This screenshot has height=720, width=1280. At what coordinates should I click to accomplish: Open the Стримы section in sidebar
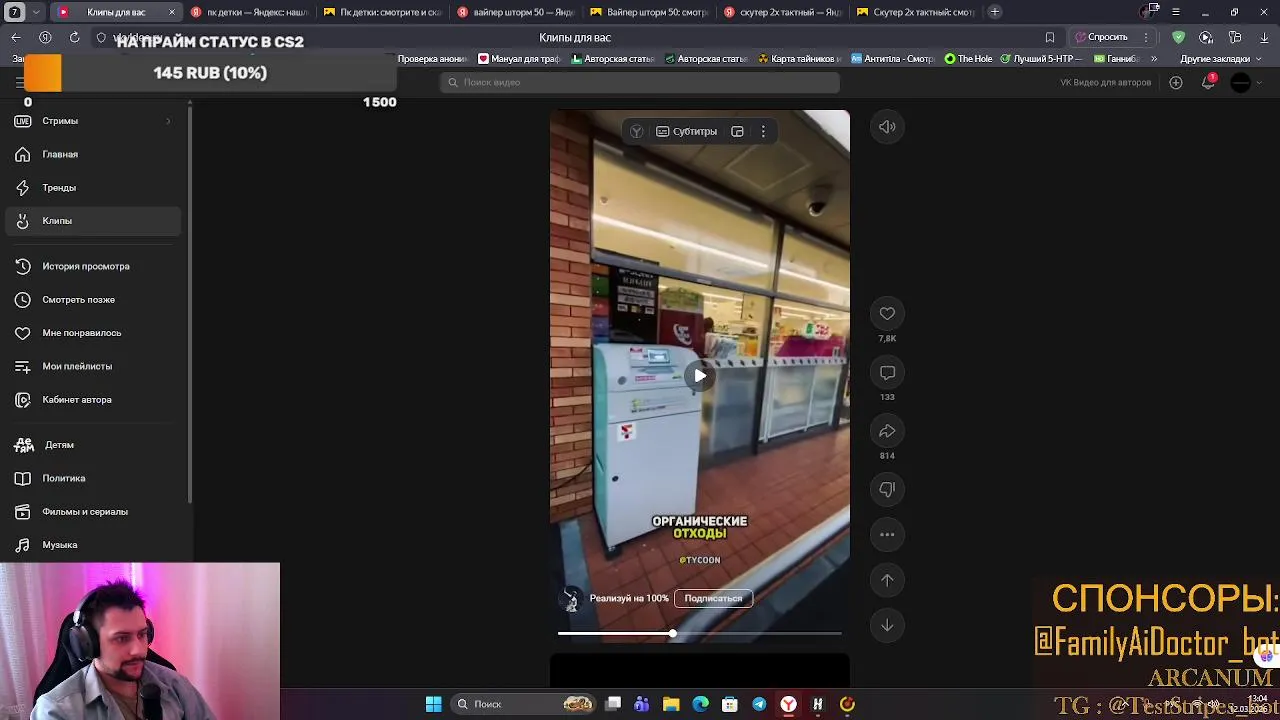(60, 121)
